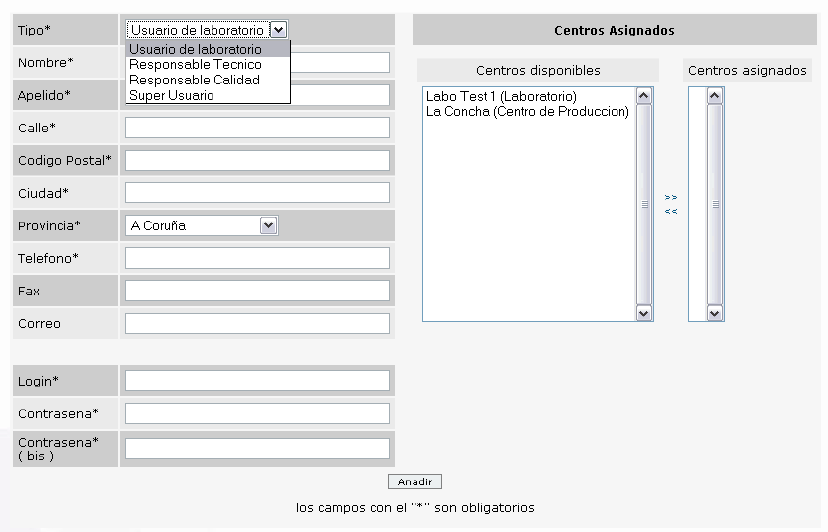Select La Concha (Centro de Produccion)
The height and width of the screenshot is (532, 828).
pyautogui.click(x=527, y=111)
